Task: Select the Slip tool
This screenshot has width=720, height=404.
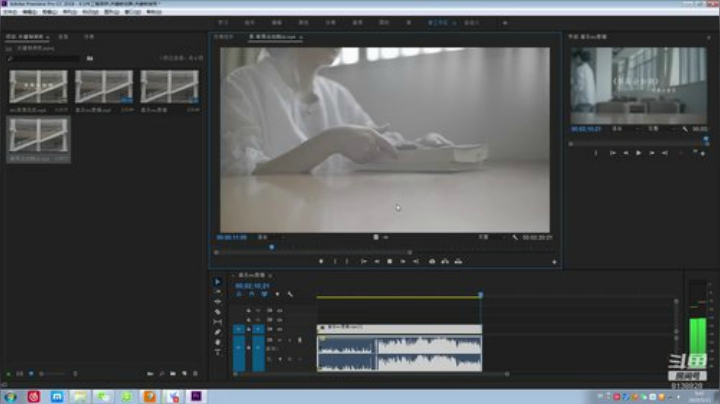Action: [x=218, y=322]
